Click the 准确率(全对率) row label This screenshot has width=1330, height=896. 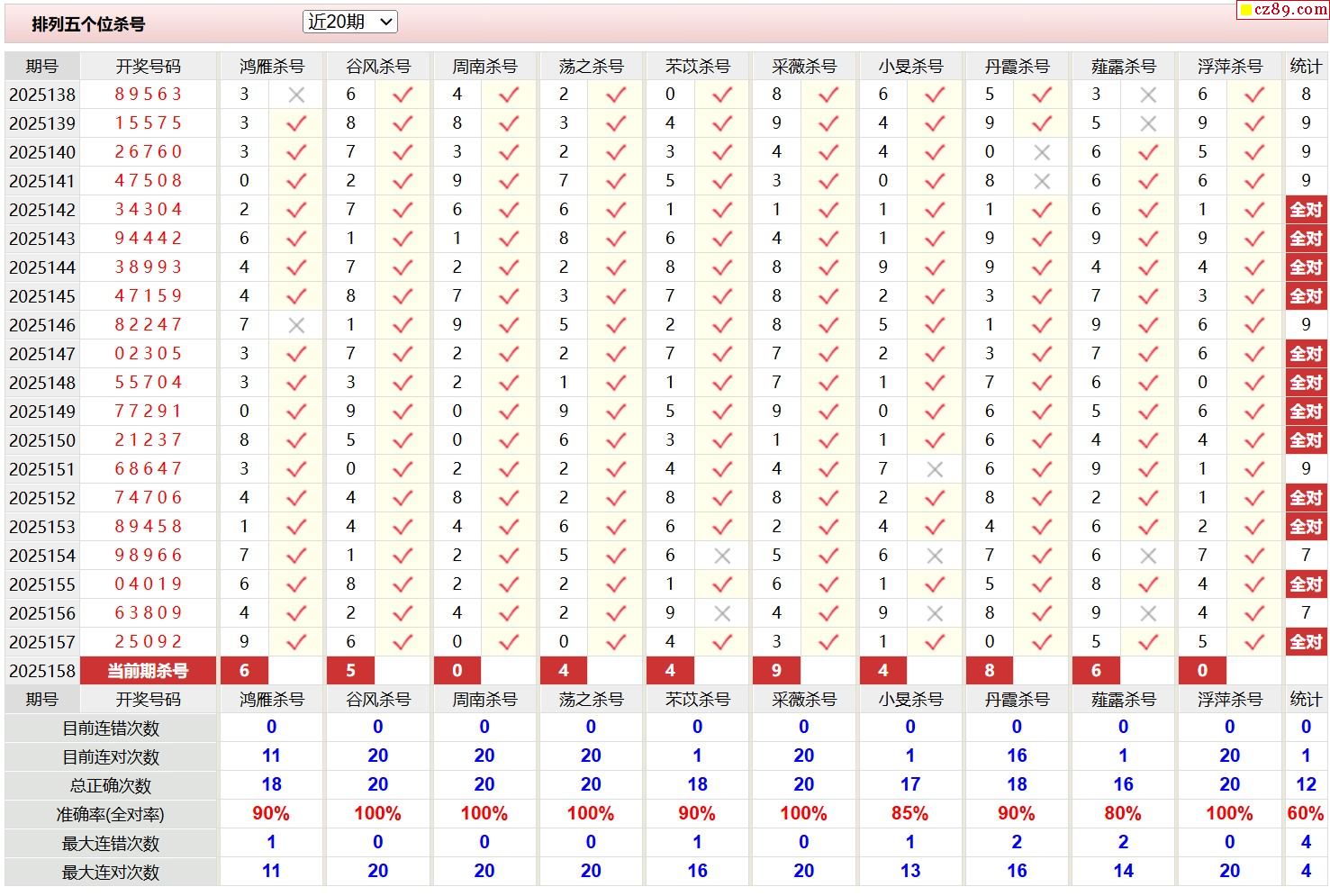(111, 815)
